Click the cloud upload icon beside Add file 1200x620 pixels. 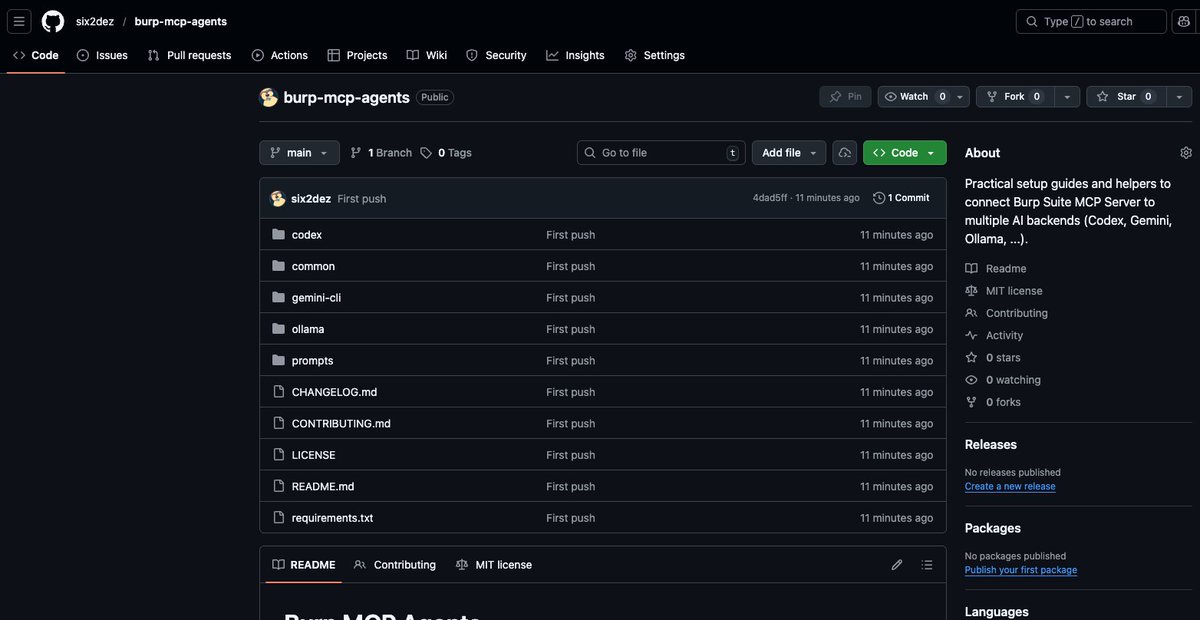pos(845,153)
